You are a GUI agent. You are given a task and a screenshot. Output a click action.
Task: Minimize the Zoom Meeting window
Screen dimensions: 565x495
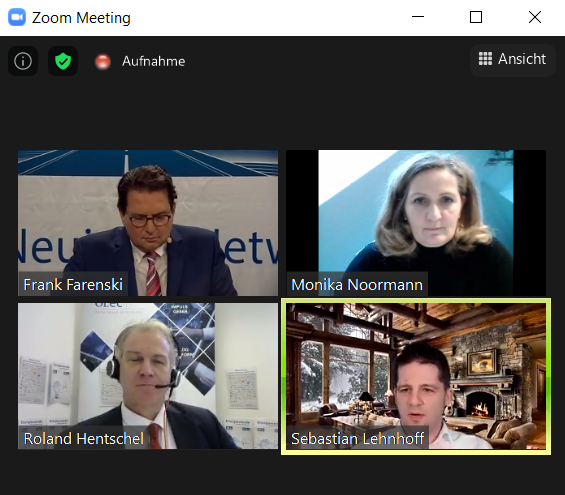click(418, 17)
